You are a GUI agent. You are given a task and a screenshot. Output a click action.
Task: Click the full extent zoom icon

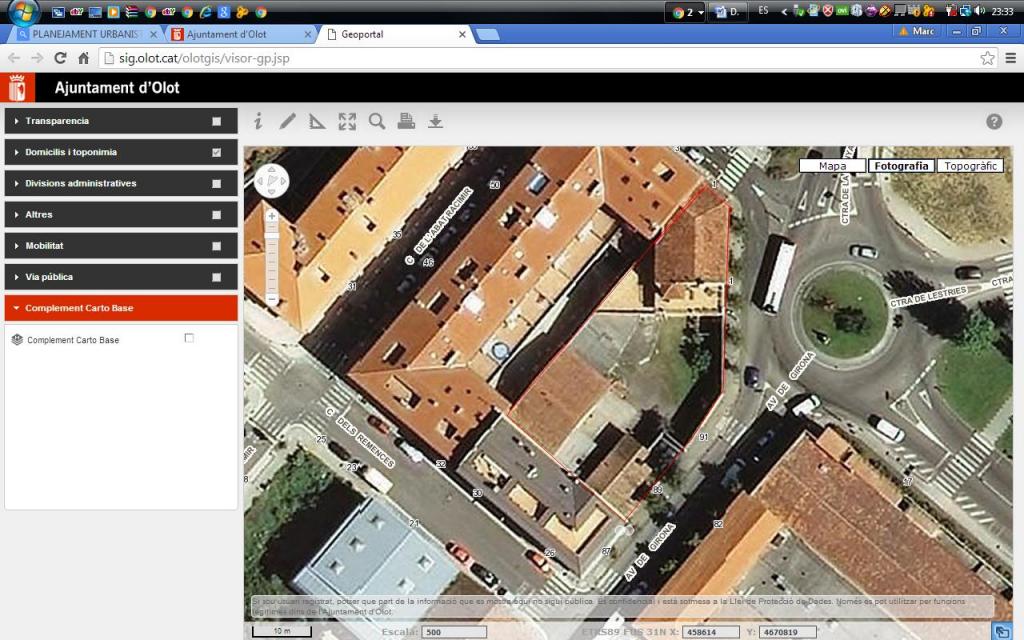pyautogui.click(x=347, y=122)
